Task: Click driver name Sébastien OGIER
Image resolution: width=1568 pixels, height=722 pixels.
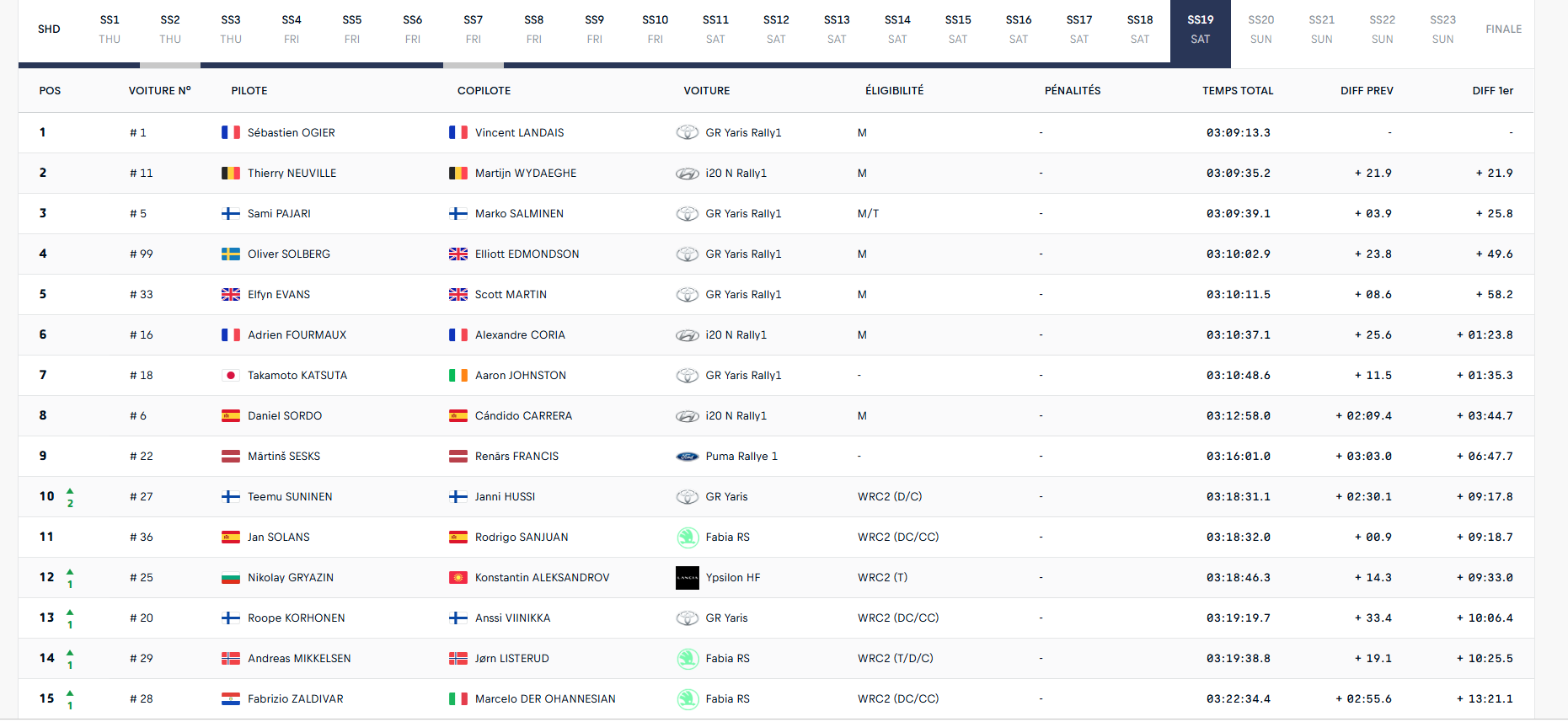Action: click(292, 132)
